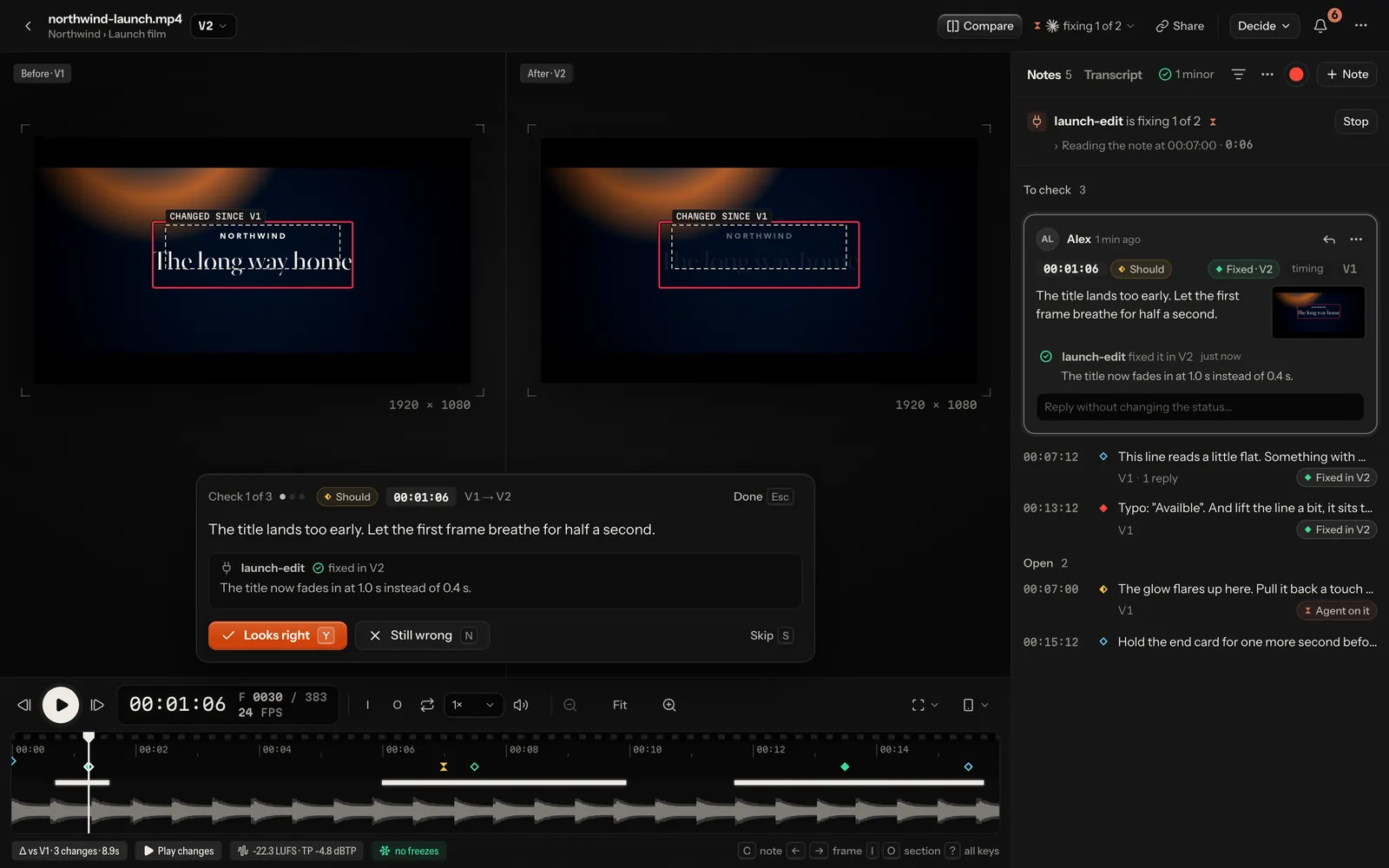Stop the launch-edit agent
The image size is (1389, 868).
1355,122
